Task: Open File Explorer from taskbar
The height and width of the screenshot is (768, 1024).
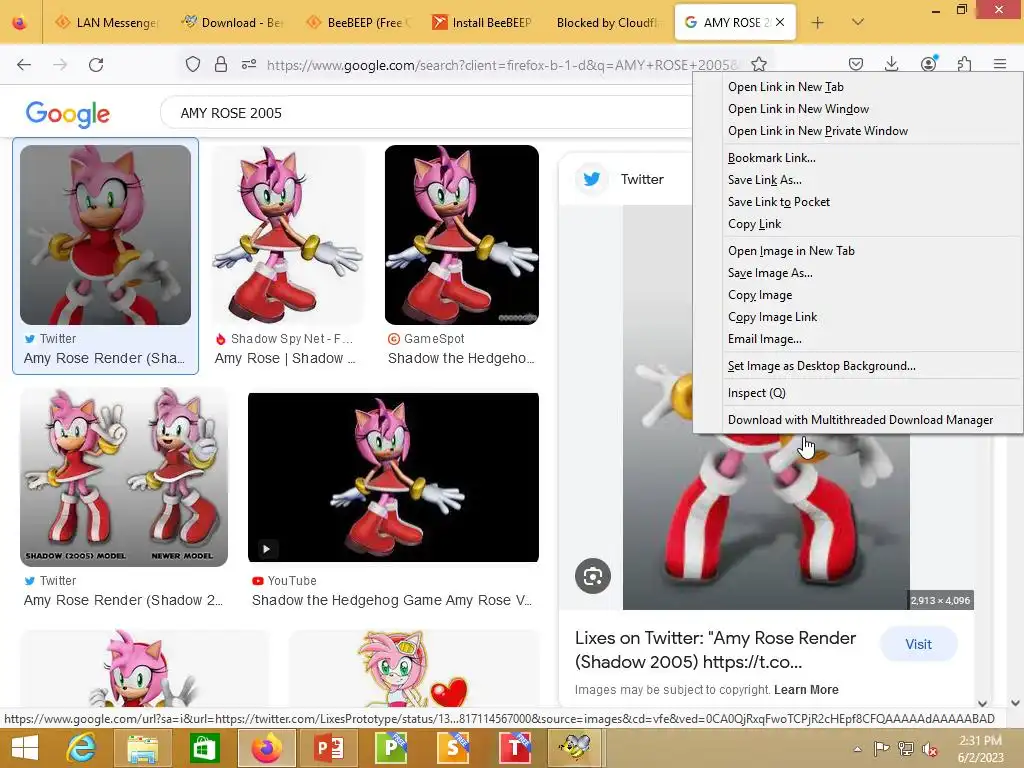Action: pyautogui.click(x=142, y=747)
